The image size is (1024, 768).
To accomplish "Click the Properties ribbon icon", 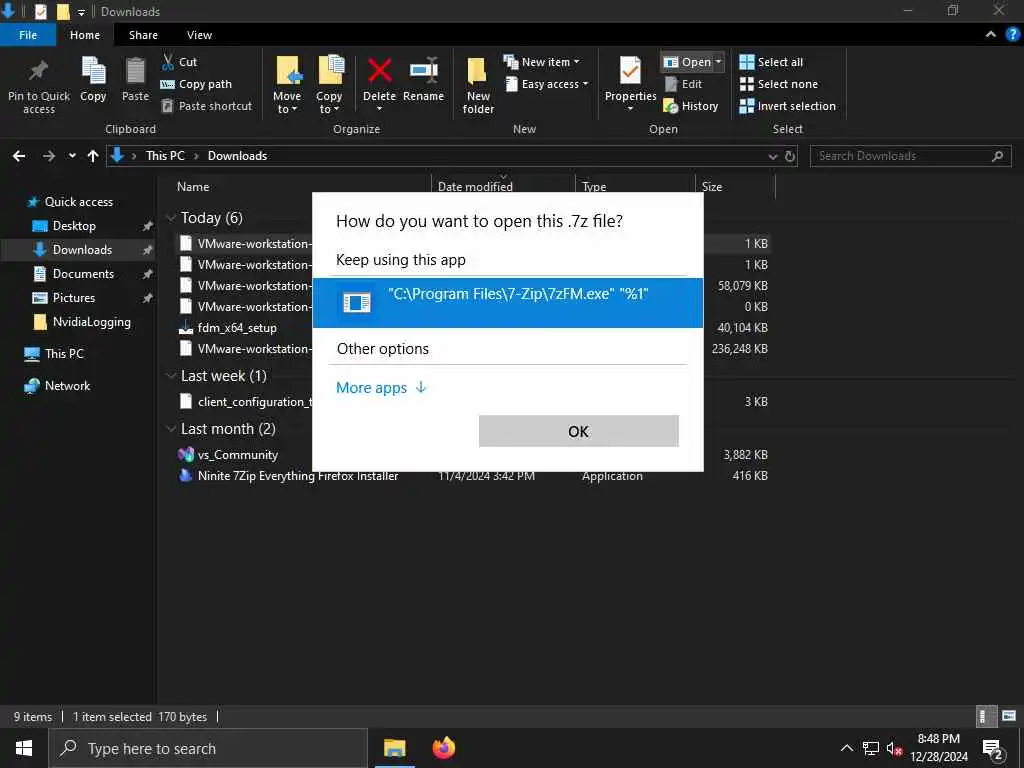I will click(630, 70).
